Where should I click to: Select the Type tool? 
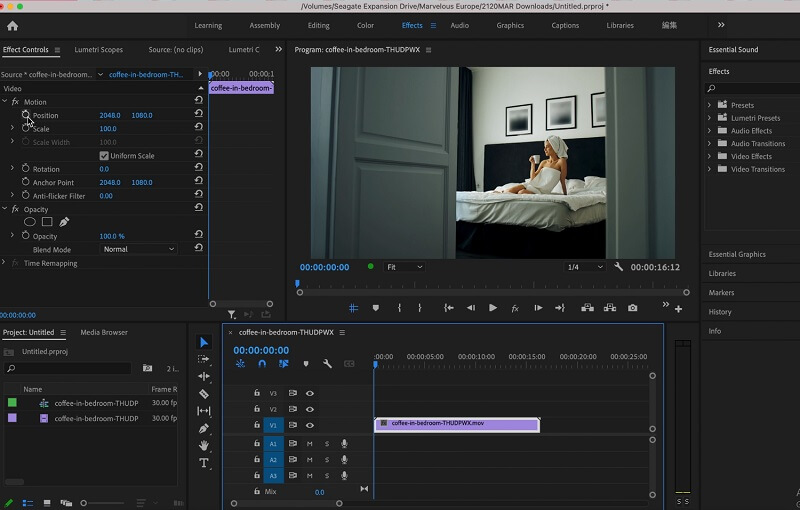pos(204,463)
